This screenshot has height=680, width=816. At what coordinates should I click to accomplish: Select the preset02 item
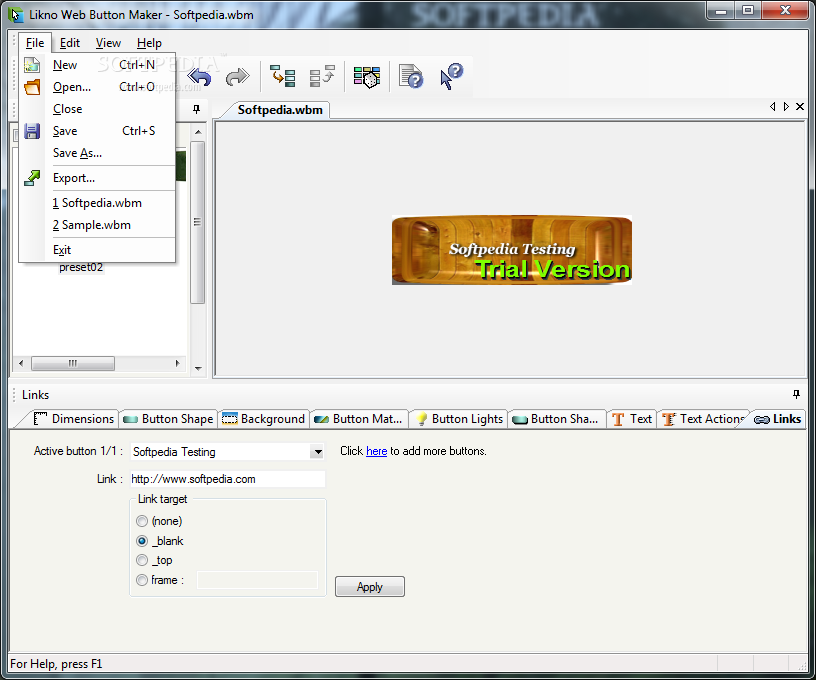point(81,267)
